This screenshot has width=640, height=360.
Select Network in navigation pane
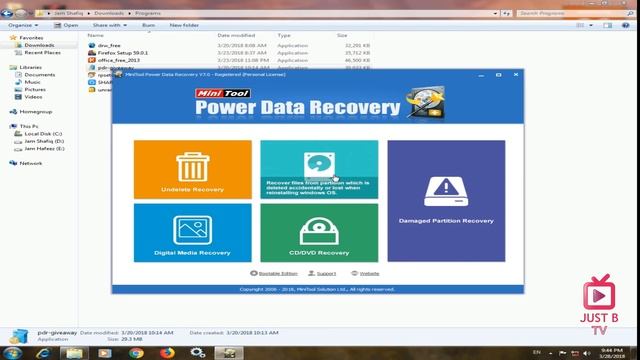31,163
